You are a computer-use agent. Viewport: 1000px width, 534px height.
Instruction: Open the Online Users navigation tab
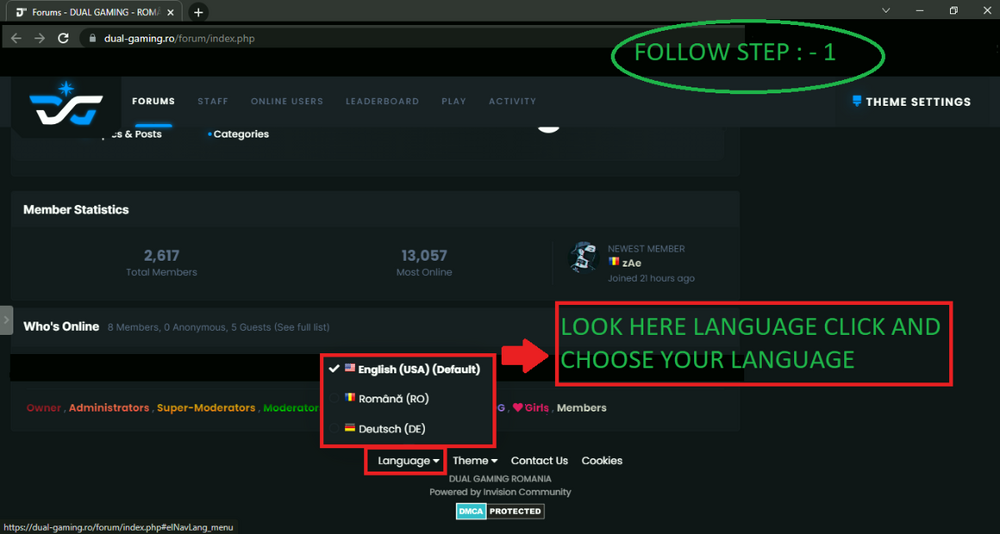[x=287, y=102]
